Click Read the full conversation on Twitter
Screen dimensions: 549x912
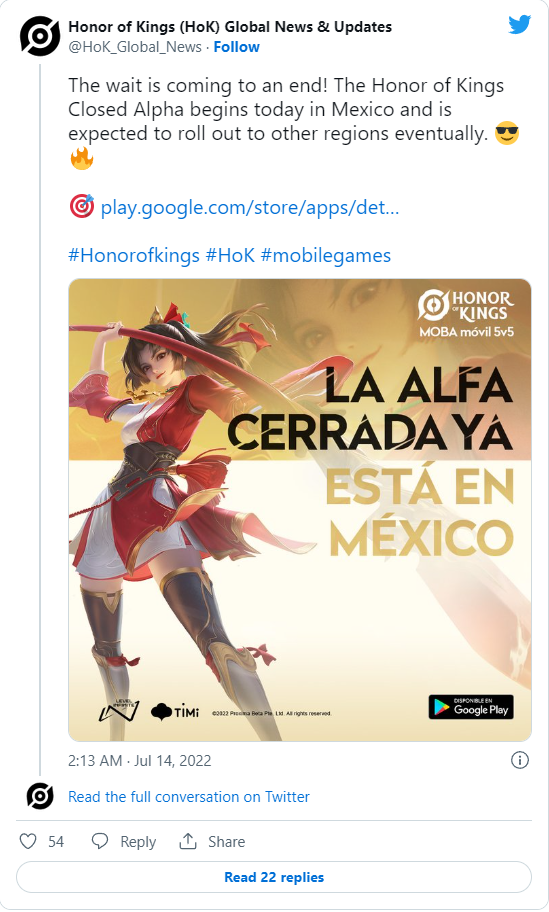tap(189, 797)
